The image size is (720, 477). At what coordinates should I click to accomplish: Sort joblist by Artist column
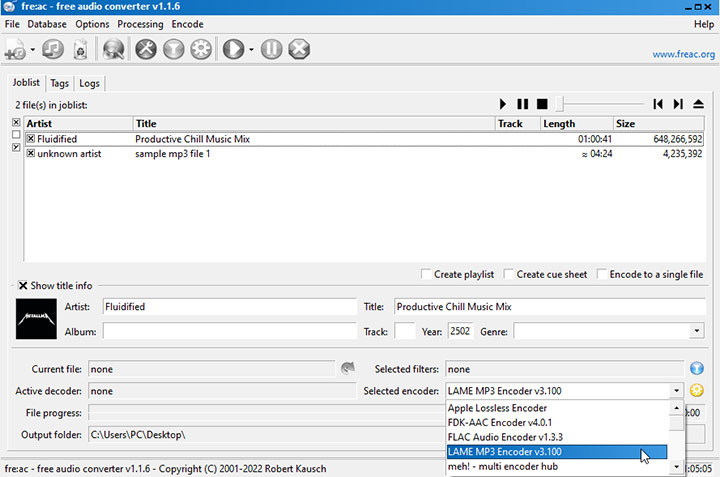click(79, 123)
